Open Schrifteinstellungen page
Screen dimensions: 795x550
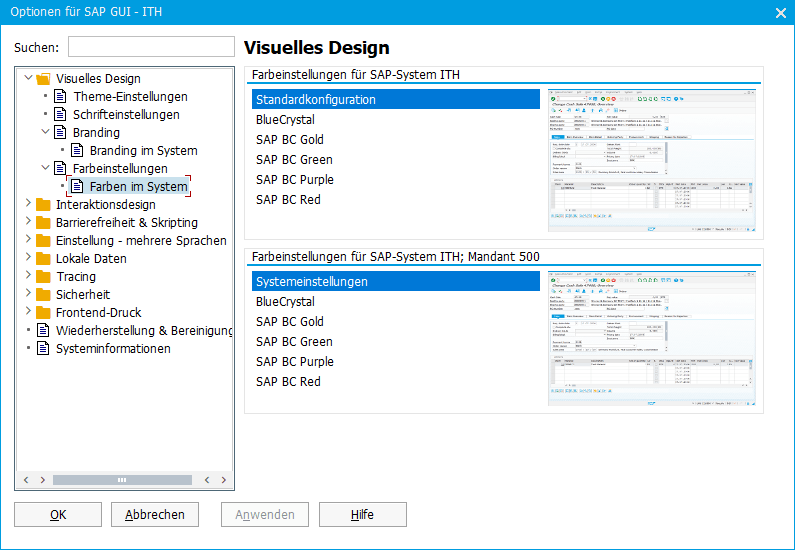coord(126,115)
